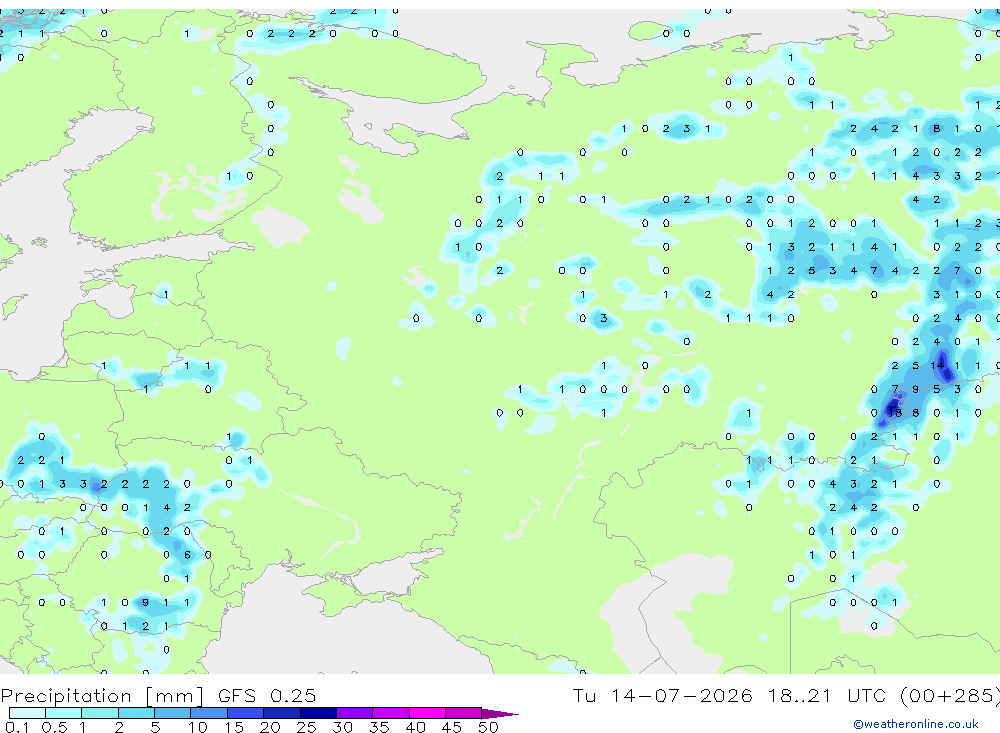The width and height of the screenshot is (1000, 733).
Task: Click the legend tick label '0.1'
Action: 17,727
